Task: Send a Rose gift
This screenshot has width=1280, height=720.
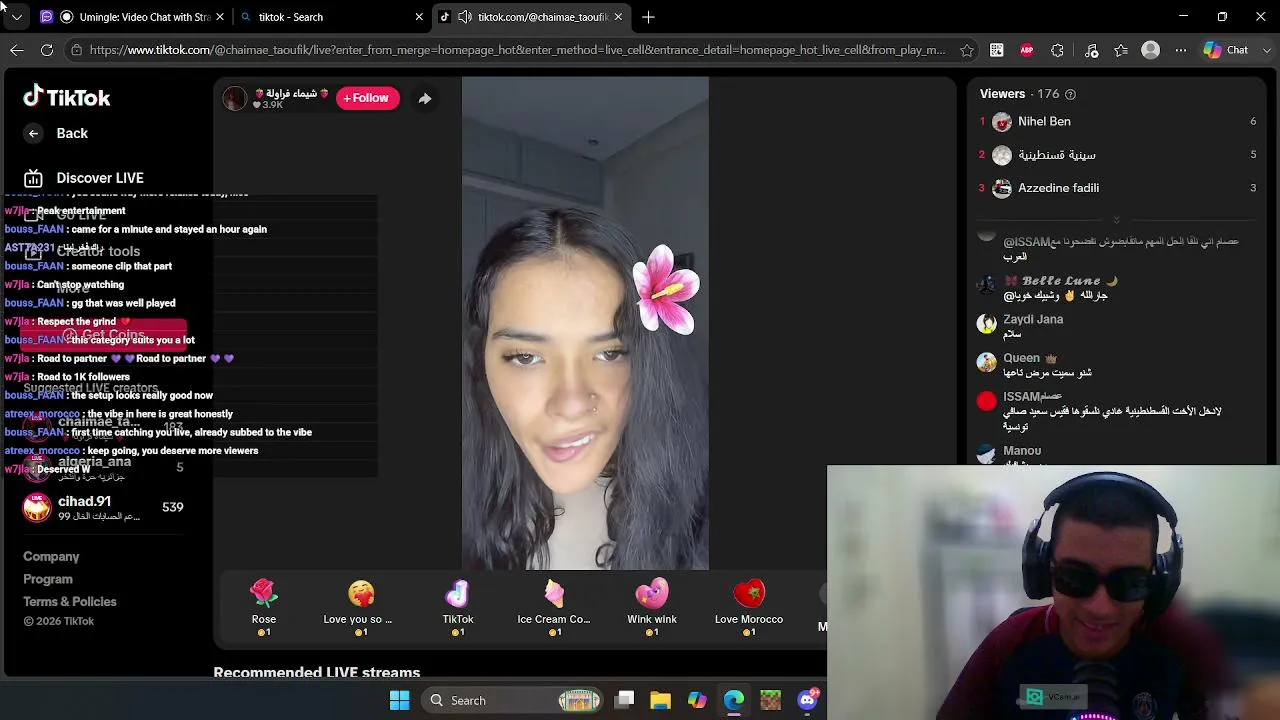Action: pyautogui.click(x=264, y=607)
